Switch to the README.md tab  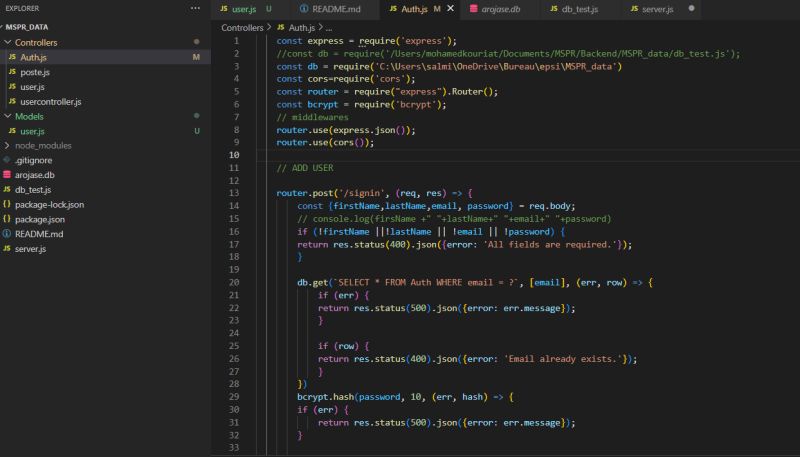point(328,9)
